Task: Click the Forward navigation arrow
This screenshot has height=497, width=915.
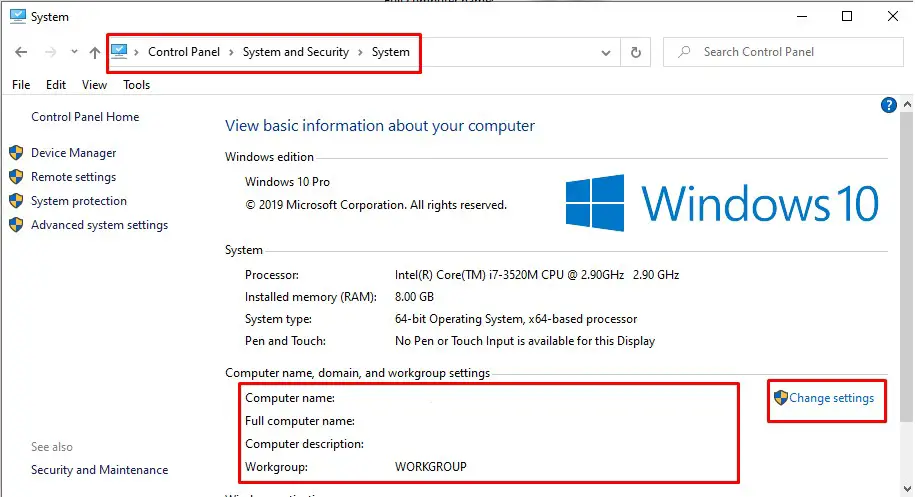Action: pos(51,52)
